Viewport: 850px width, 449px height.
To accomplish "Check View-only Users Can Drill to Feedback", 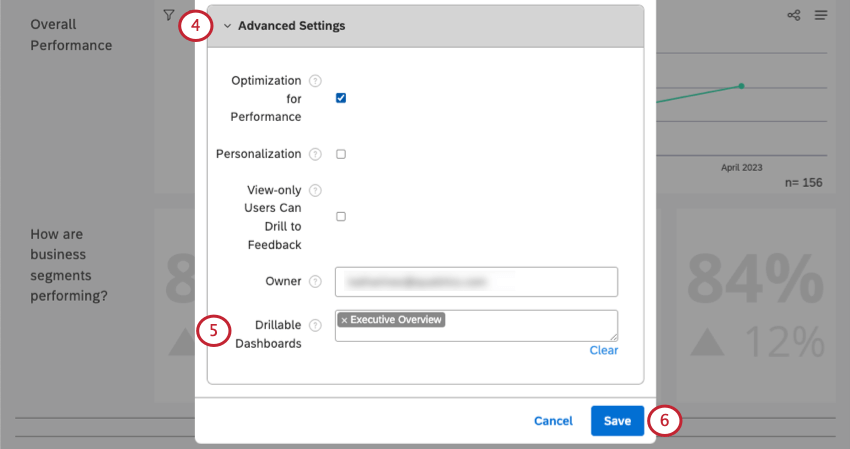I will (x=341, y=216).
